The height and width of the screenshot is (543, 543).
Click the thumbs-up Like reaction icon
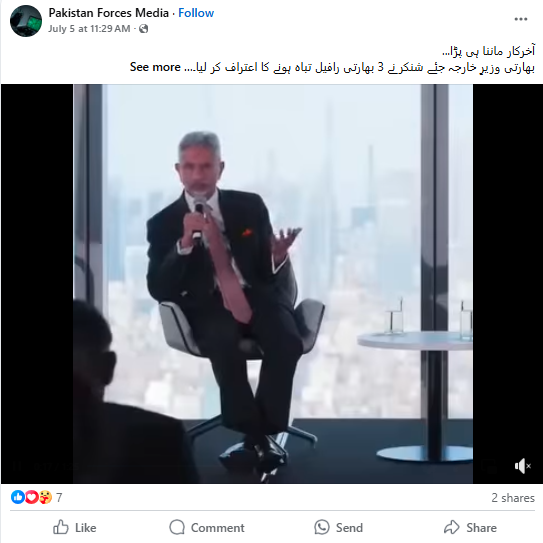click(18, 497)
